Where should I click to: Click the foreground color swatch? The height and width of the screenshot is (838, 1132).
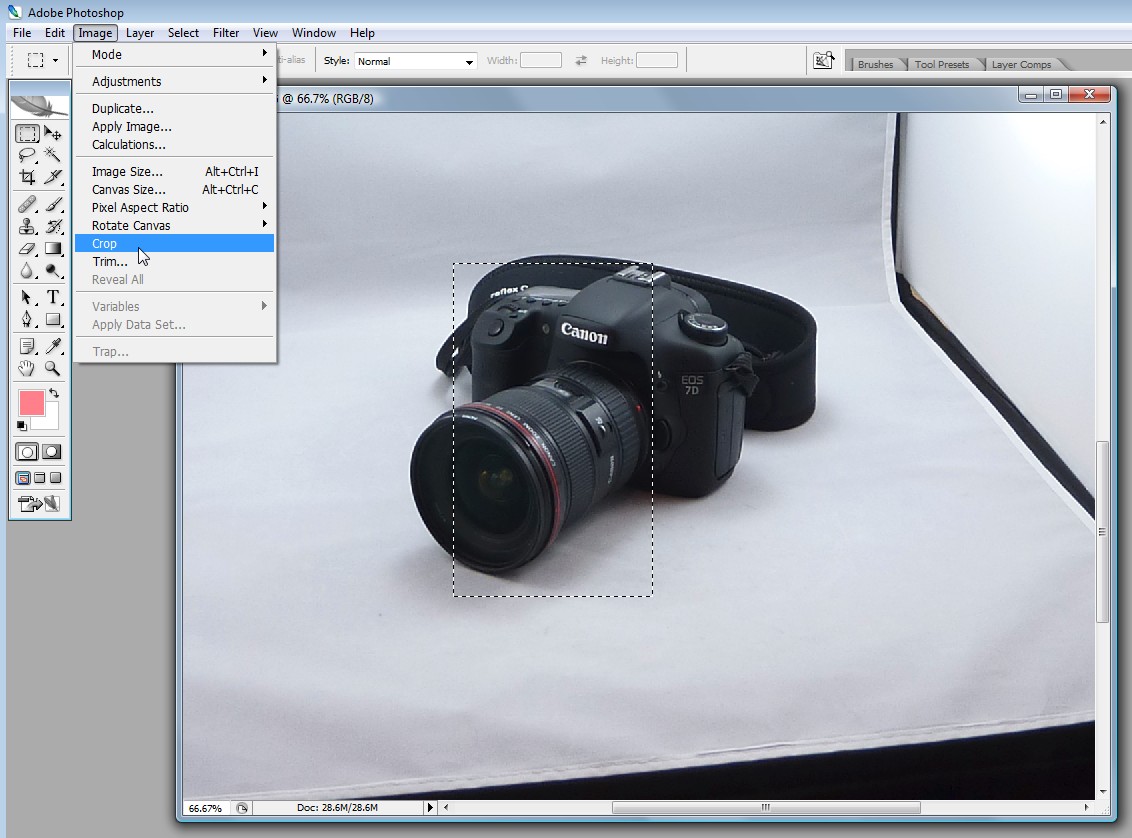31,403
